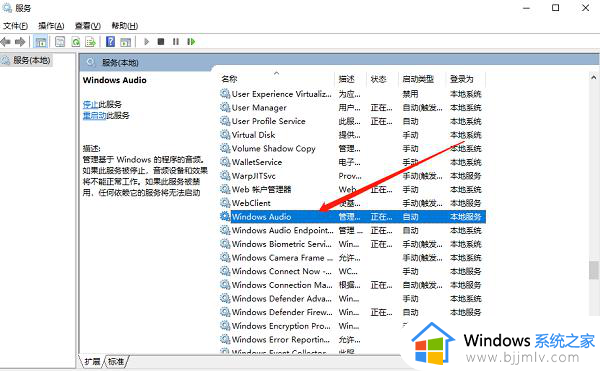Click the gear icon beside WalletService
Viewport: 600px width, 371px height.
click(x=225, y=162)
